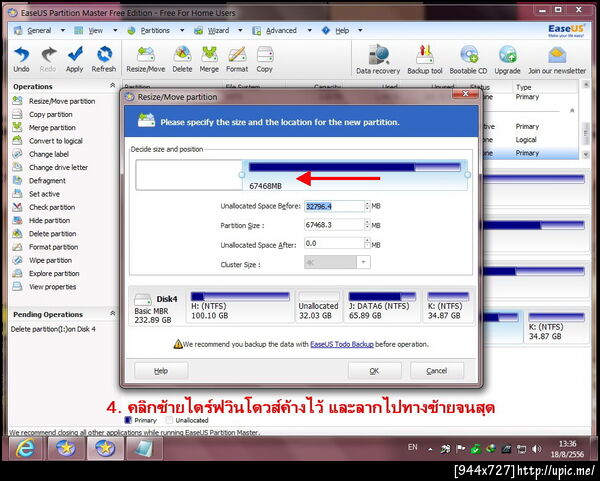
Task: Select the Resize/Move toolbar icon
Action: click(145, 59)
